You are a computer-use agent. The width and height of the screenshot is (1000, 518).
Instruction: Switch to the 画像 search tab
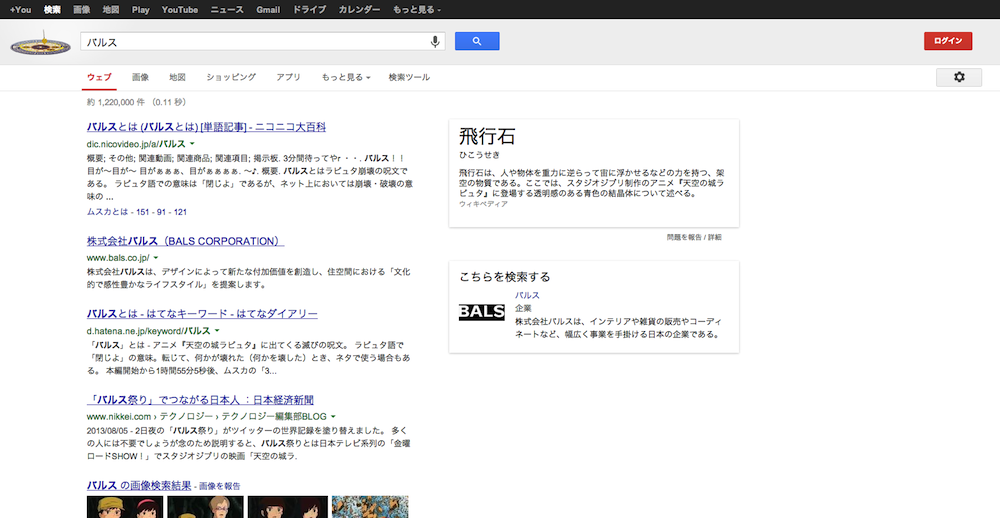[x=140, y=77]
